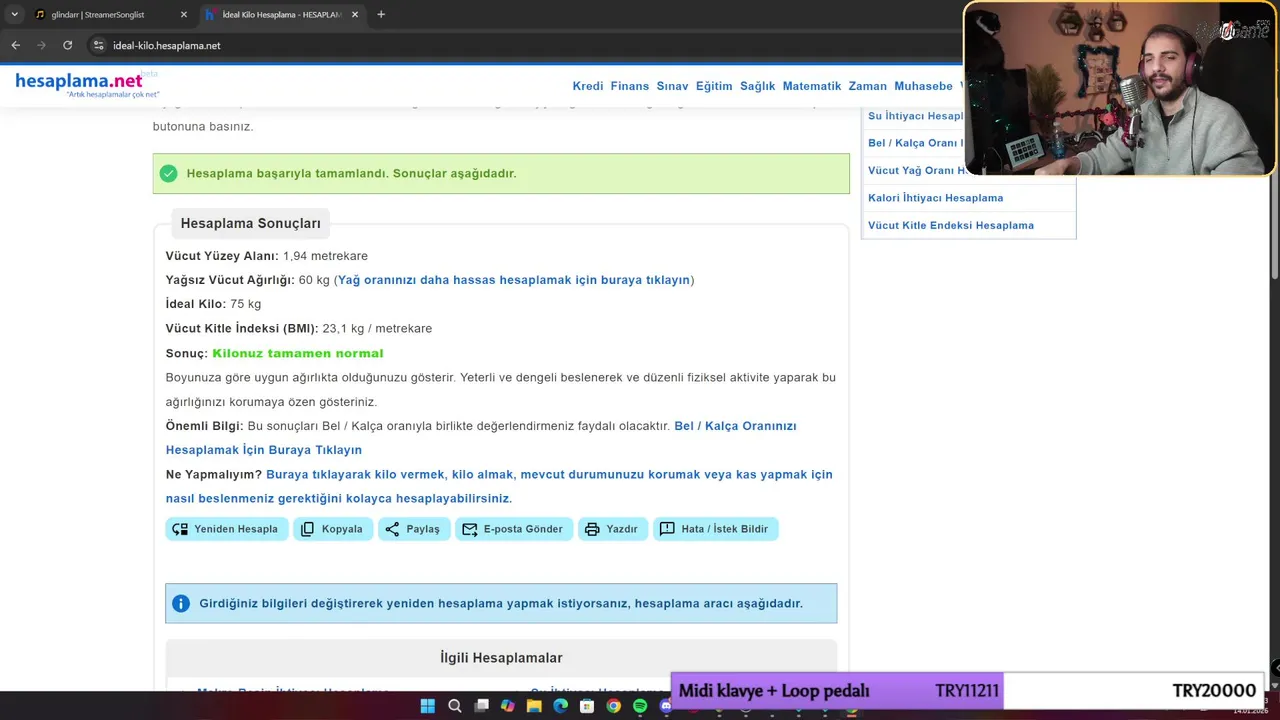Screen dimensions: 1280x720
Task: Click the blue info icon in notice
Action: (181, 603)
